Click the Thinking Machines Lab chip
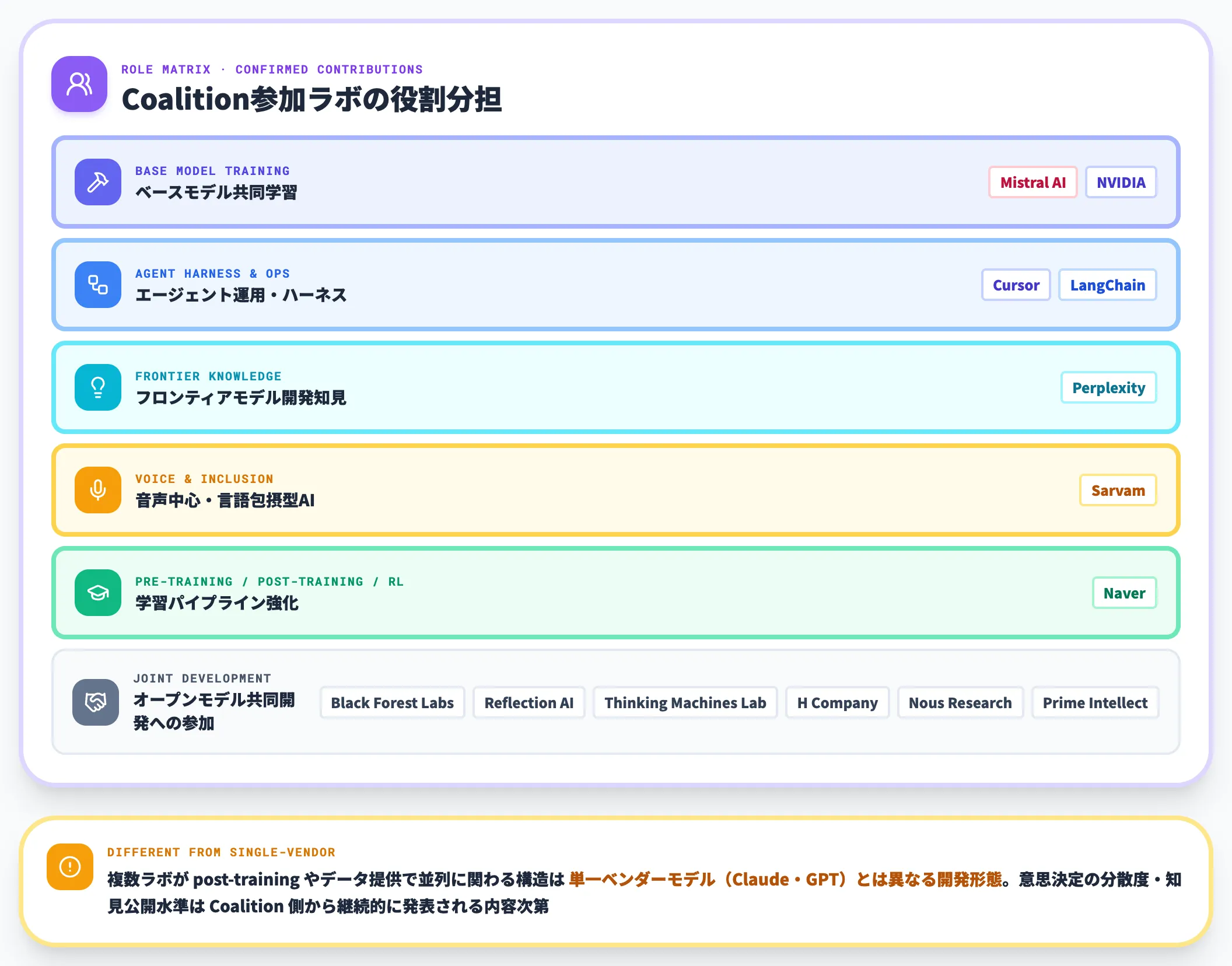The image size is (1232, 966). pyautogui.click(x=685, y=703)
